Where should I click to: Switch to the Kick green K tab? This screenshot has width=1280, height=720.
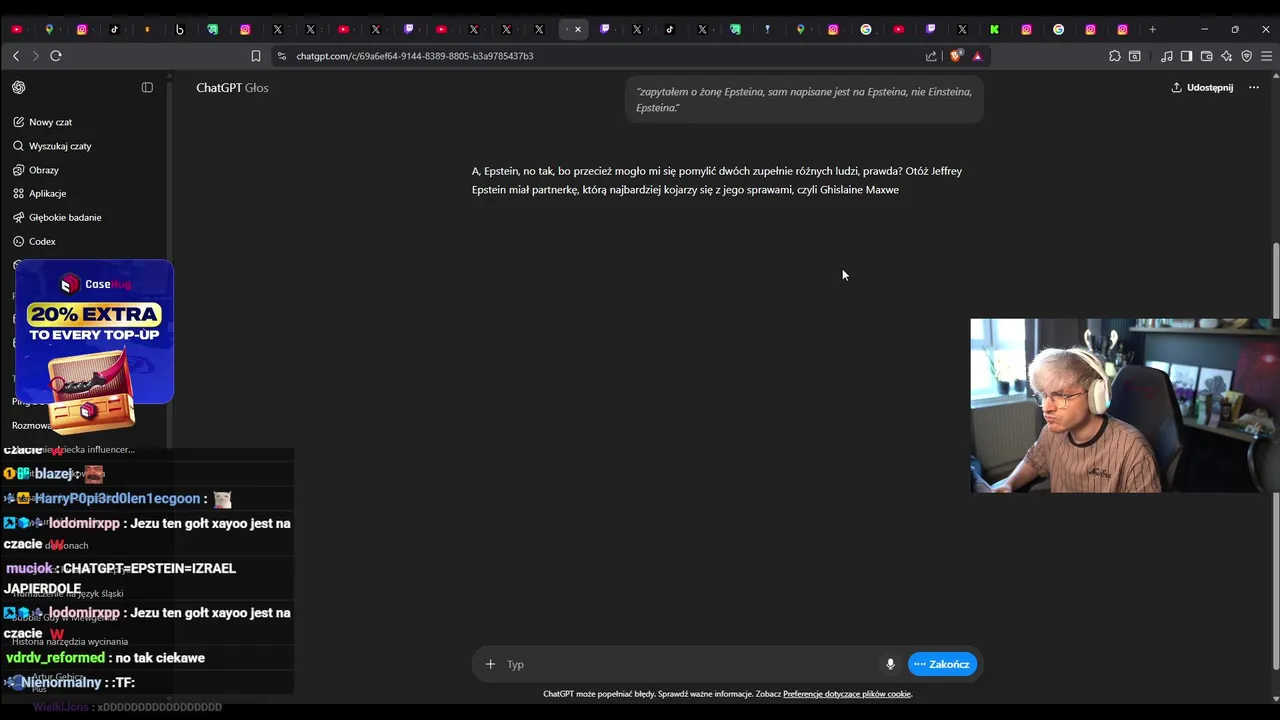(995, 30)
